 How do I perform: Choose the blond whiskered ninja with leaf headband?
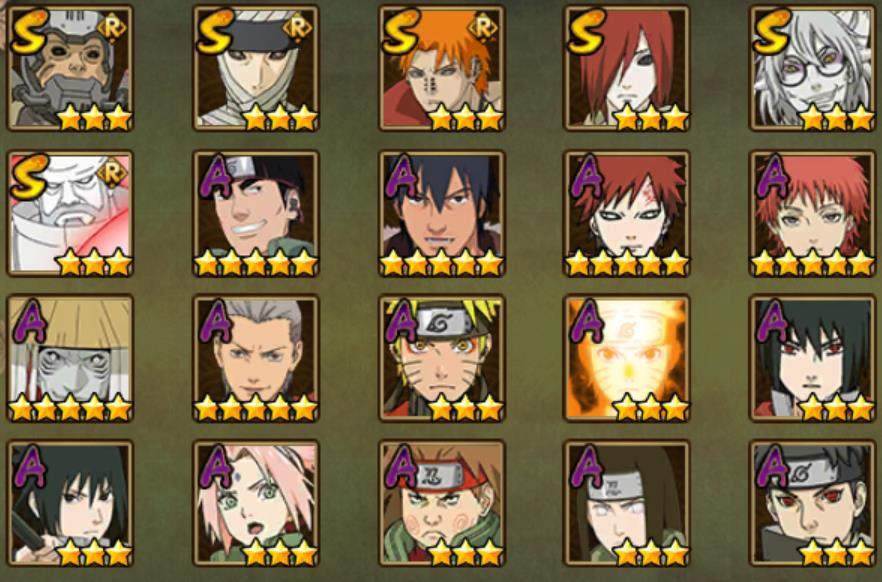(x=442, y=358)
